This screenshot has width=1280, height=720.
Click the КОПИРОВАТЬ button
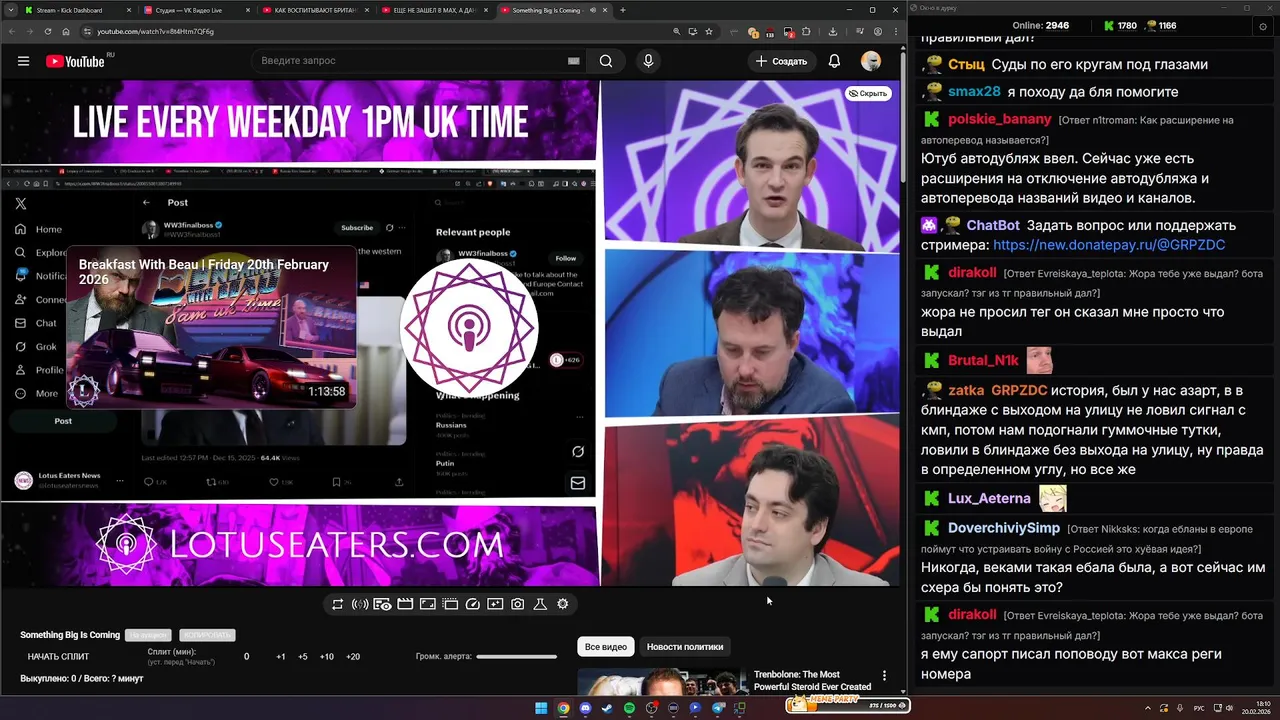click(x=207, y=635)
